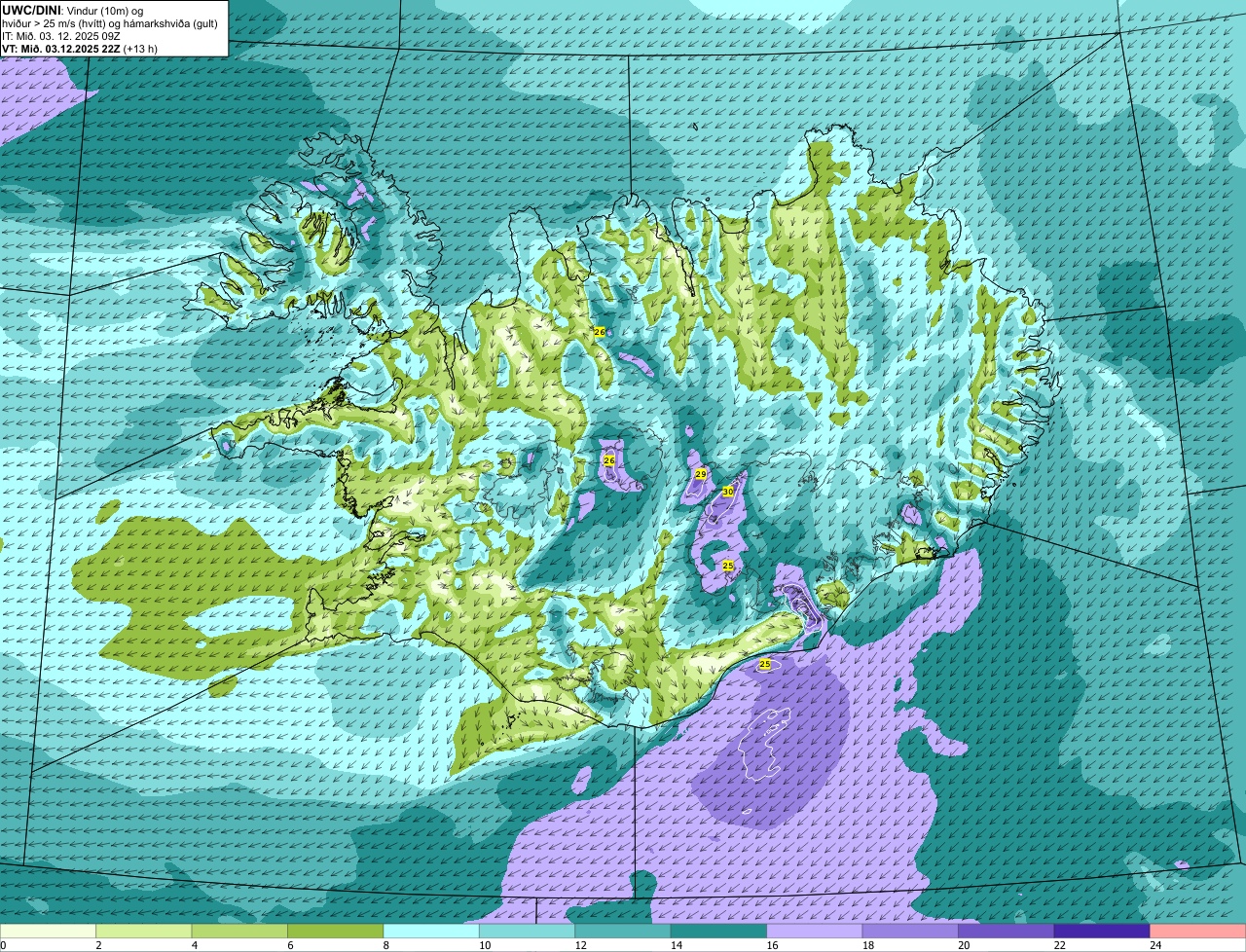Click the '4' tick label on the color scale

pos(194,945)
